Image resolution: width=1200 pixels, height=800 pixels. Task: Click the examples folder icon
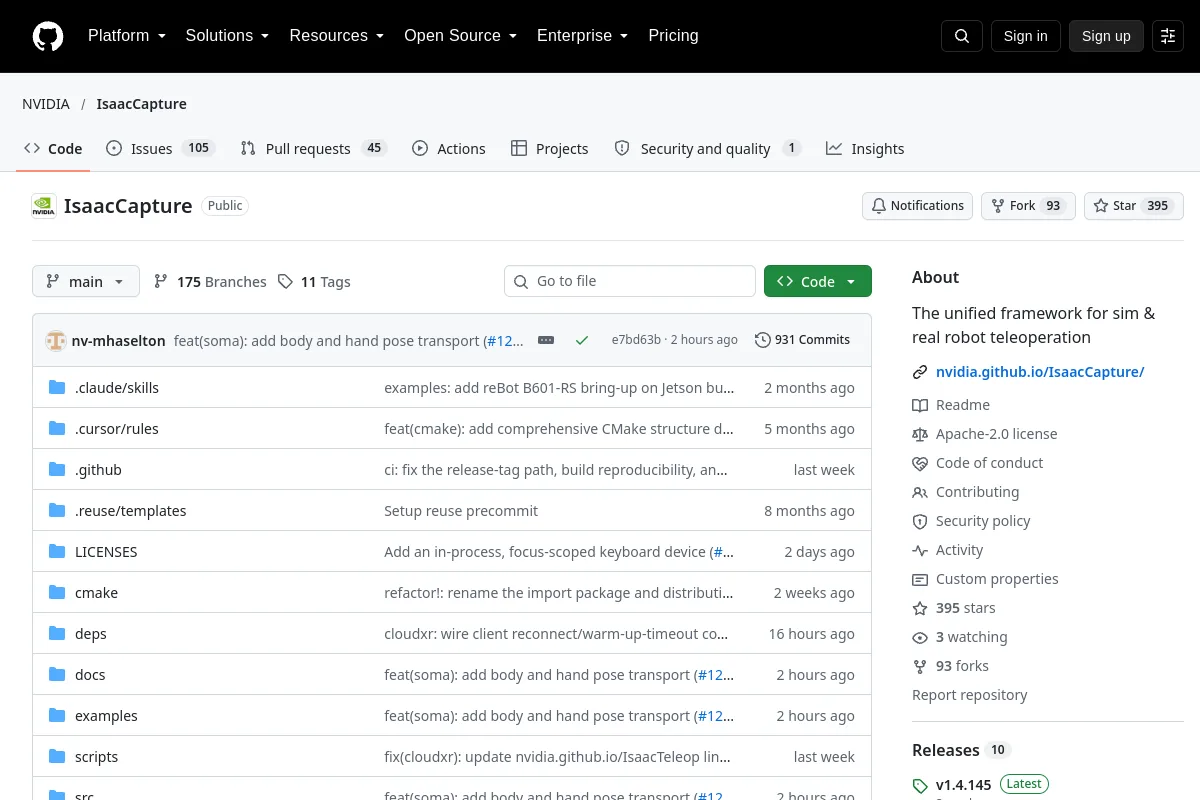pyautogui.click(x=57, y=716)
